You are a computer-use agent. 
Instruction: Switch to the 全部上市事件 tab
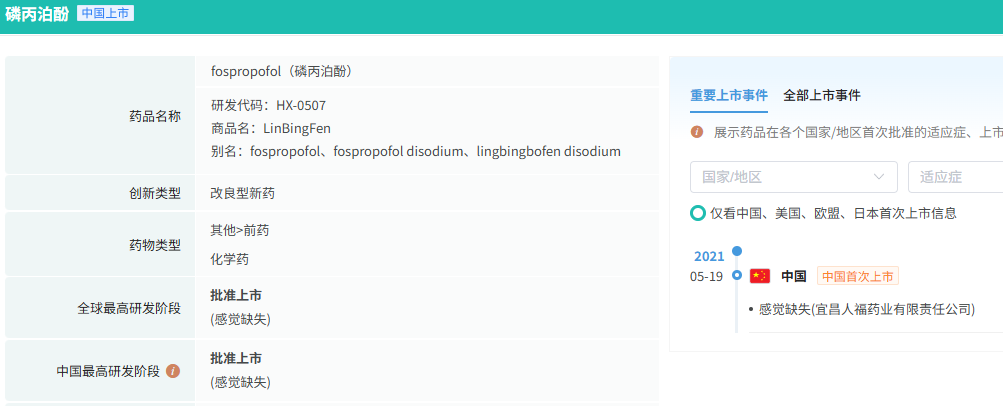click(x=822, y=95)
